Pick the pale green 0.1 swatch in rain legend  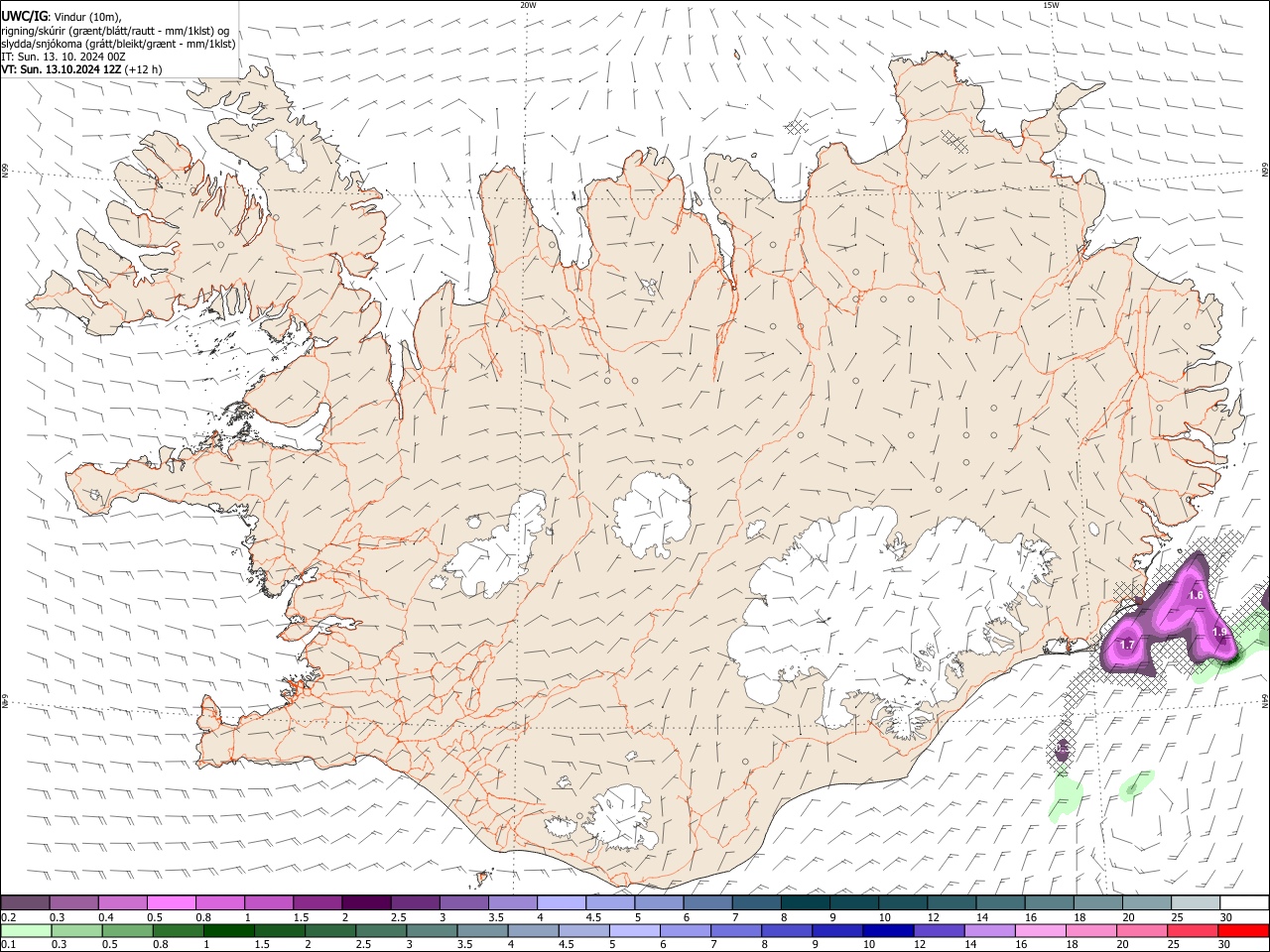(x=26, y=930)
